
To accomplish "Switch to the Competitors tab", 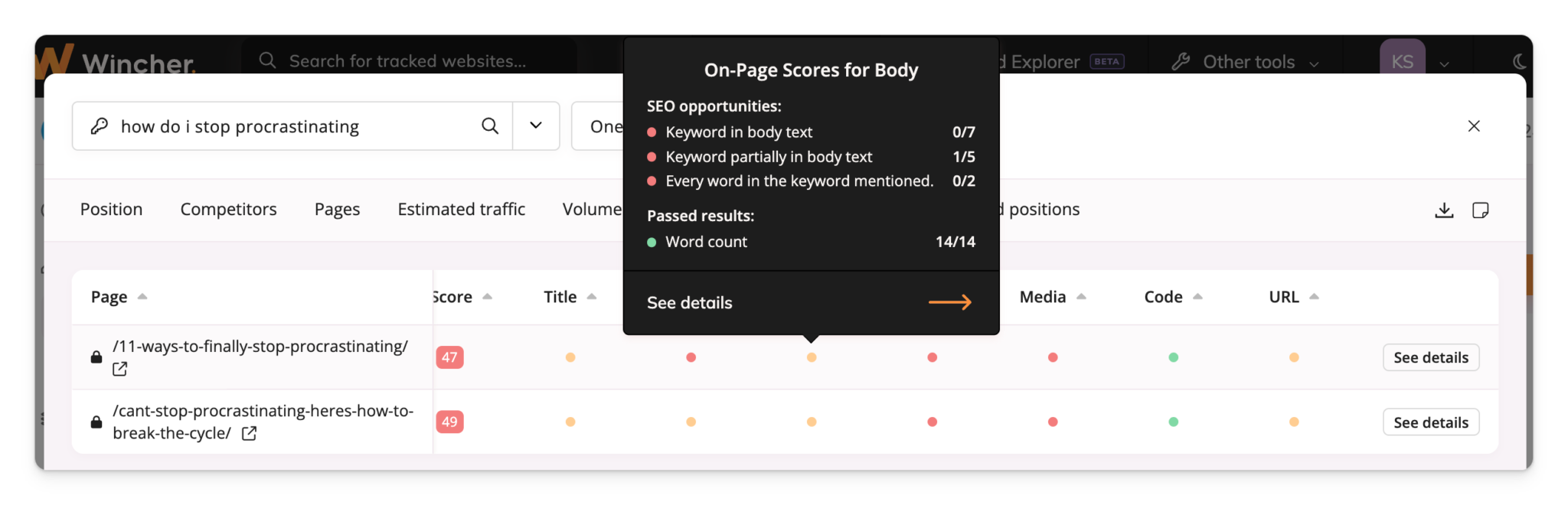I will [227, 209].
